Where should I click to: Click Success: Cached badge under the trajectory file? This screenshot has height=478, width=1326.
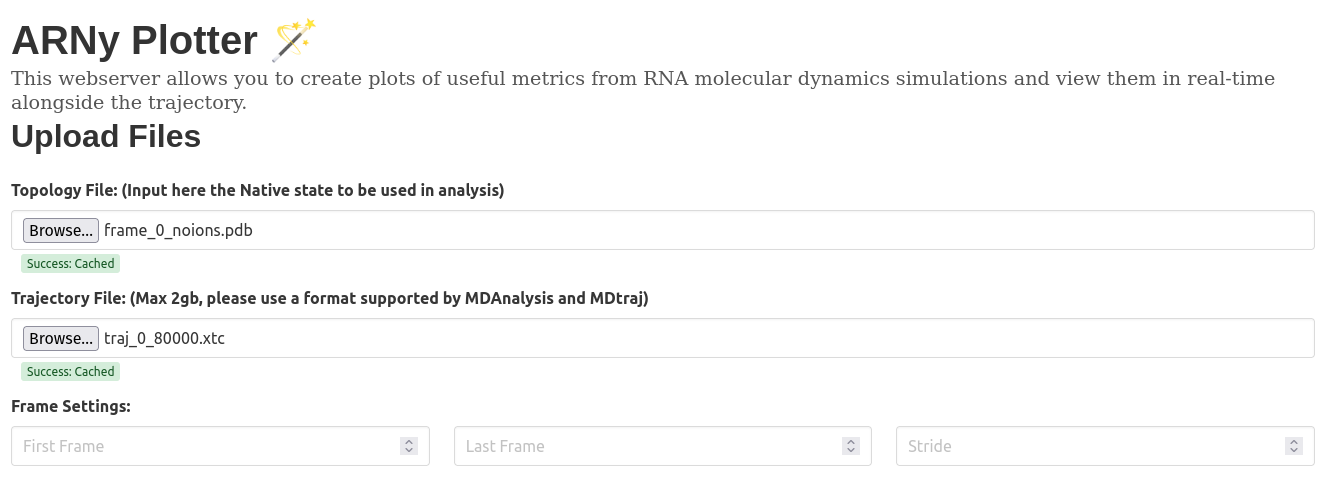pyautogui.click(x=70, y=372)
